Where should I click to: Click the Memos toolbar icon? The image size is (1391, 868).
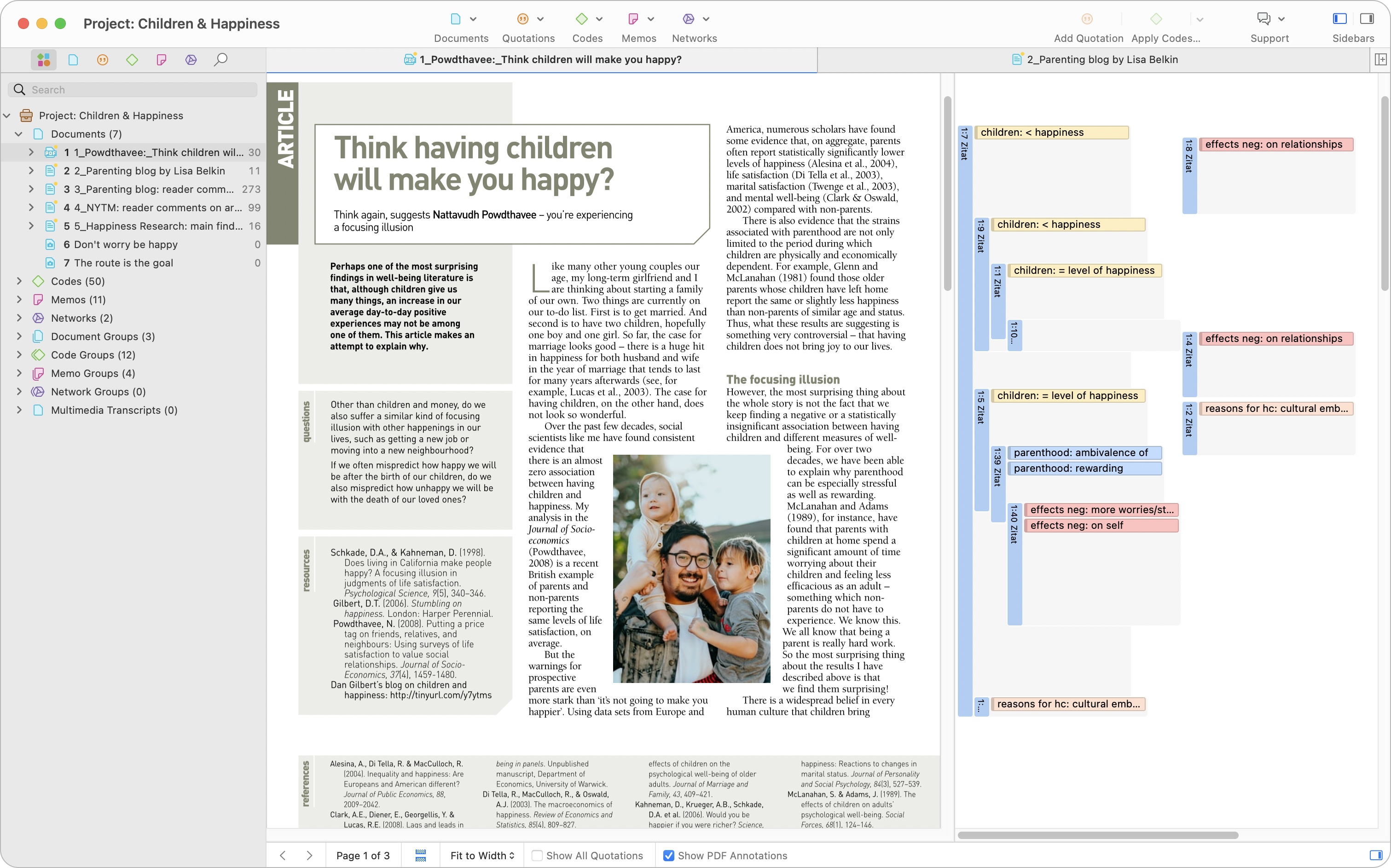(x=633, y=19)
